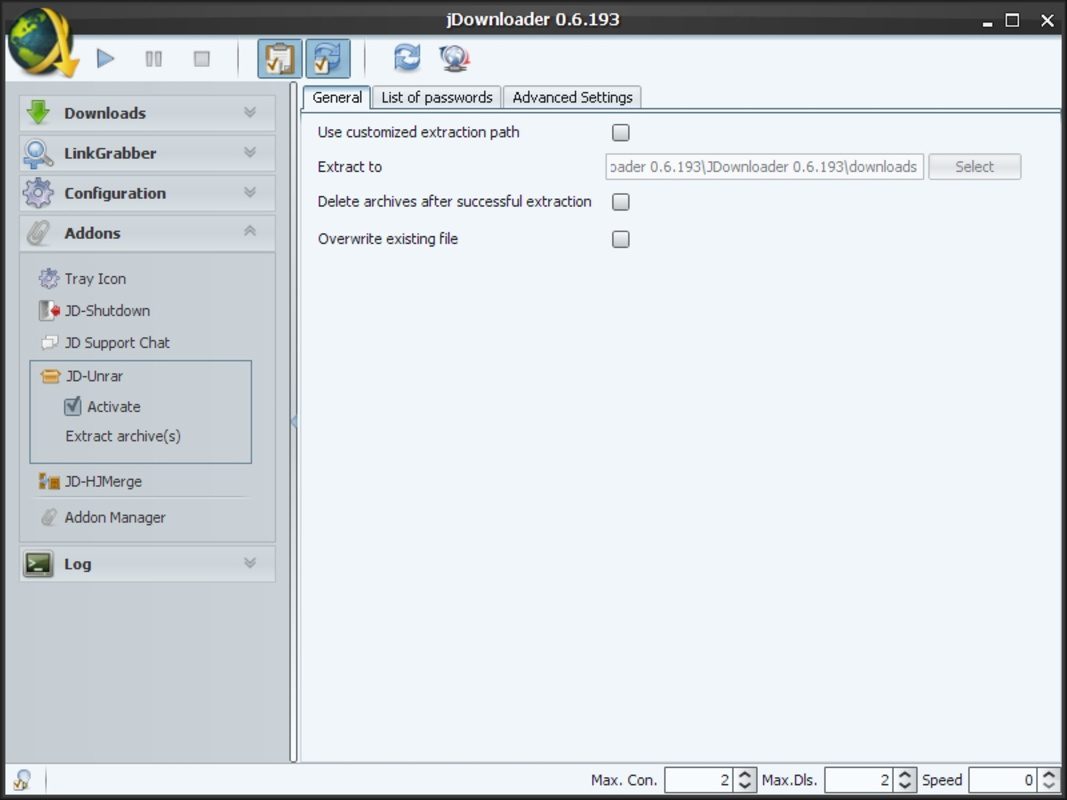Start downloads with the Play button
This screenshot has height=800, width=1067.
pyautogui.click(x=104, y=58)
